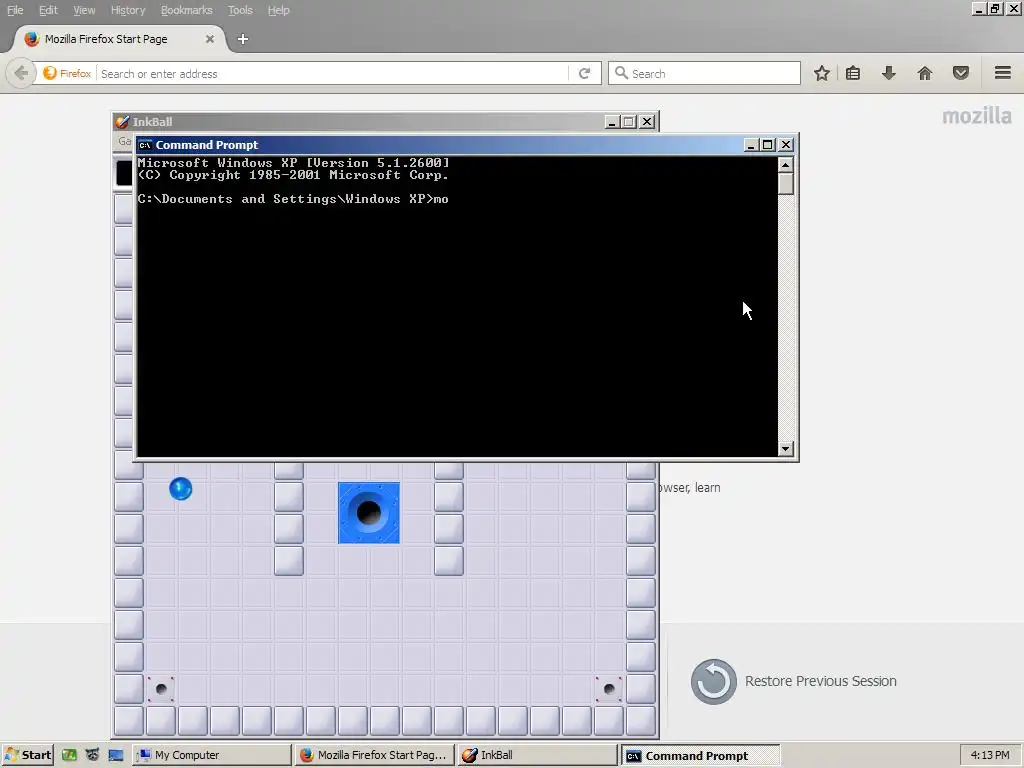Click the Pocket icon in Firefox toolbar
The height and width of the screenshot is (768, 1024).
[x=961, y=73]
